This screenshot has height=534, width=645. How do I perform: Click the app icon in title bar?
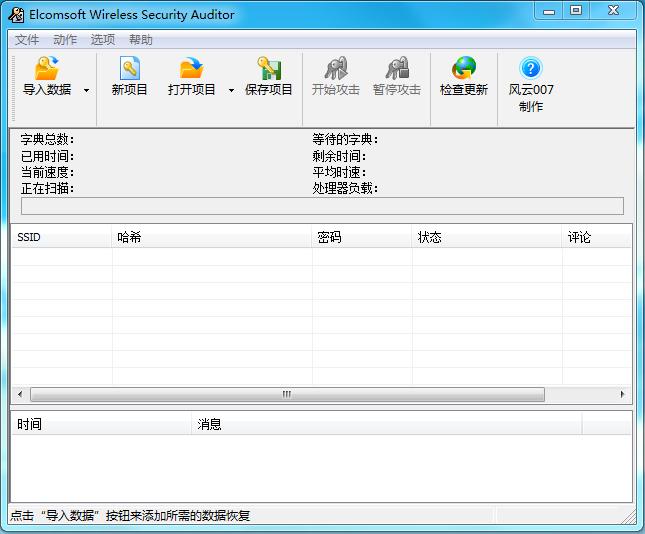pos(16,15)
